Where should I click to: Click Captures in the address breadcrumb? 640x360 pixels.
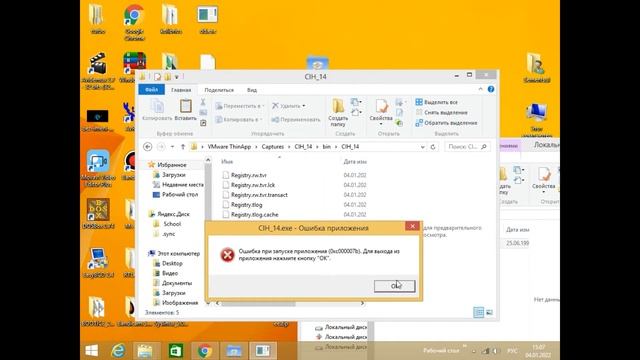pyautogui.click(x=273, y=147)
